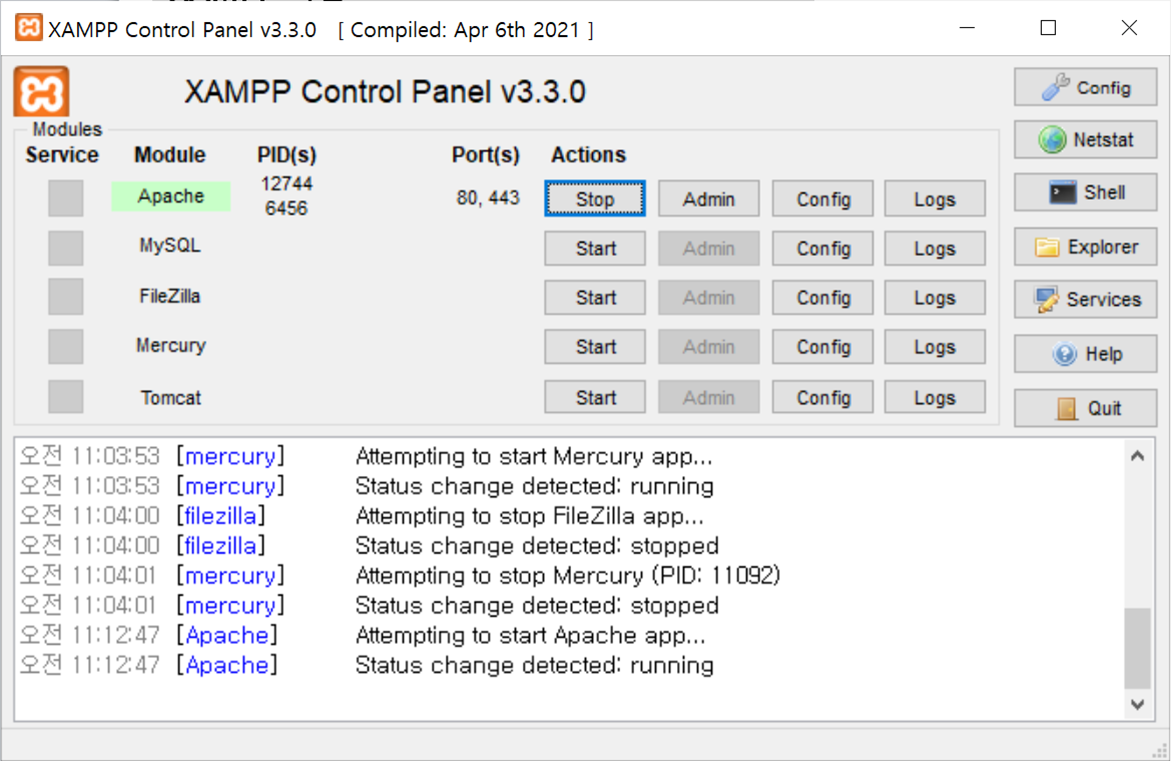This screenshot has width=1171, height=761.
Task: Launch Netstat with globe icon
Action: point(1085,140)
